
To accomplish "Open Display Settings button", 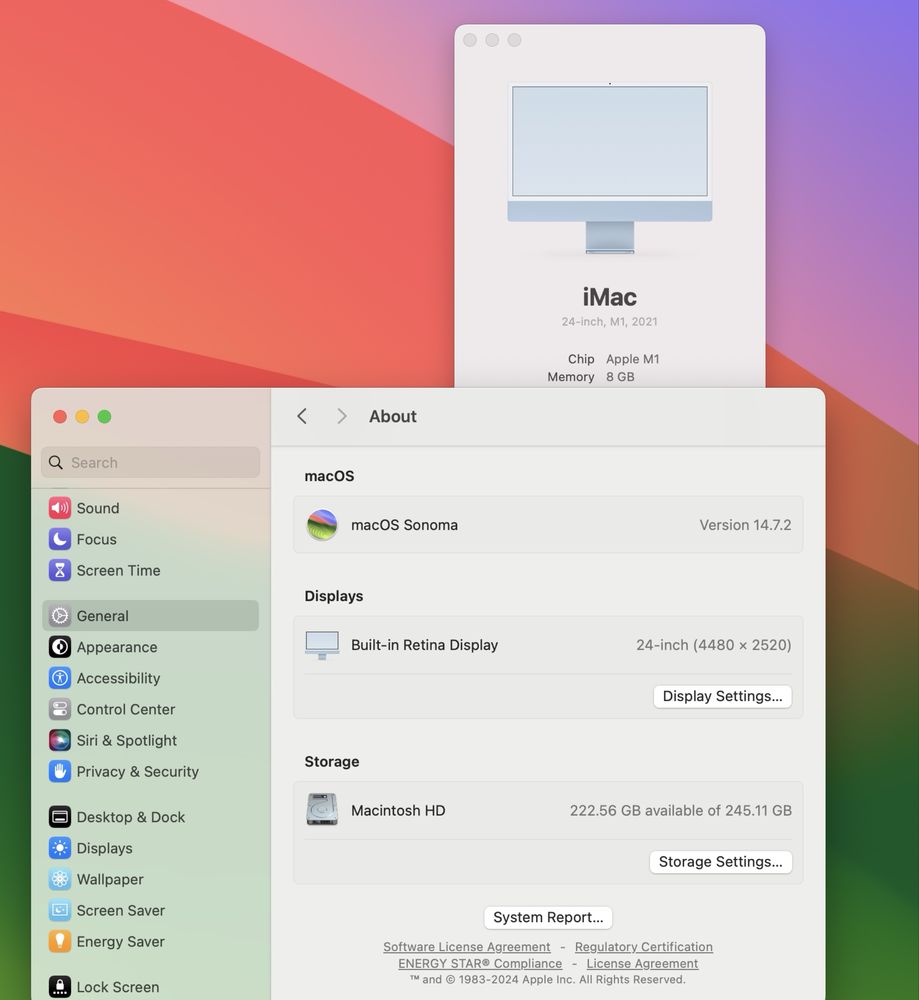I will tap(723, 696).
